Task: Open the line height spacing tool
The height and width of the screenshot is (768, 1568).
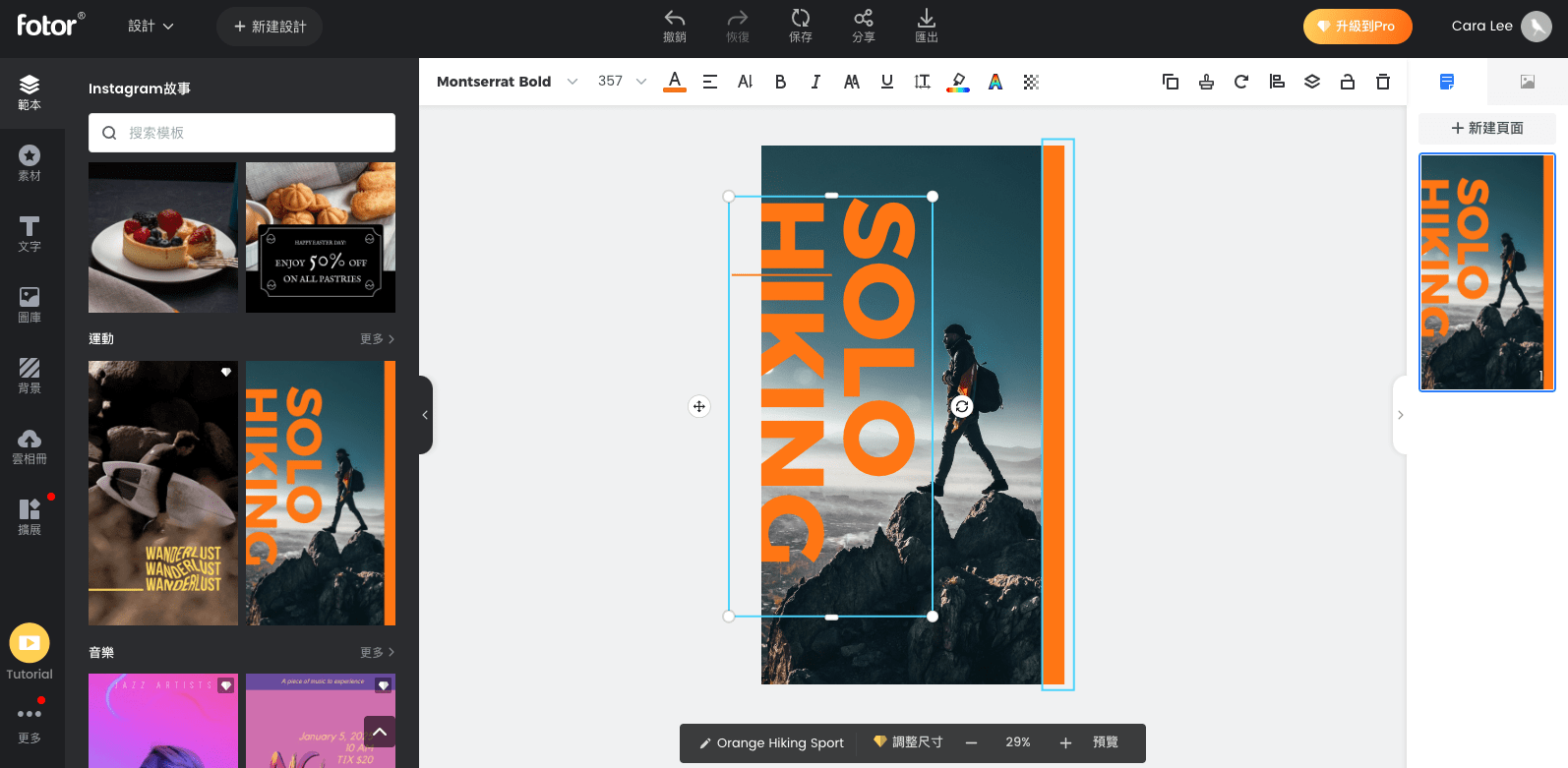Action: pos(923,82)
